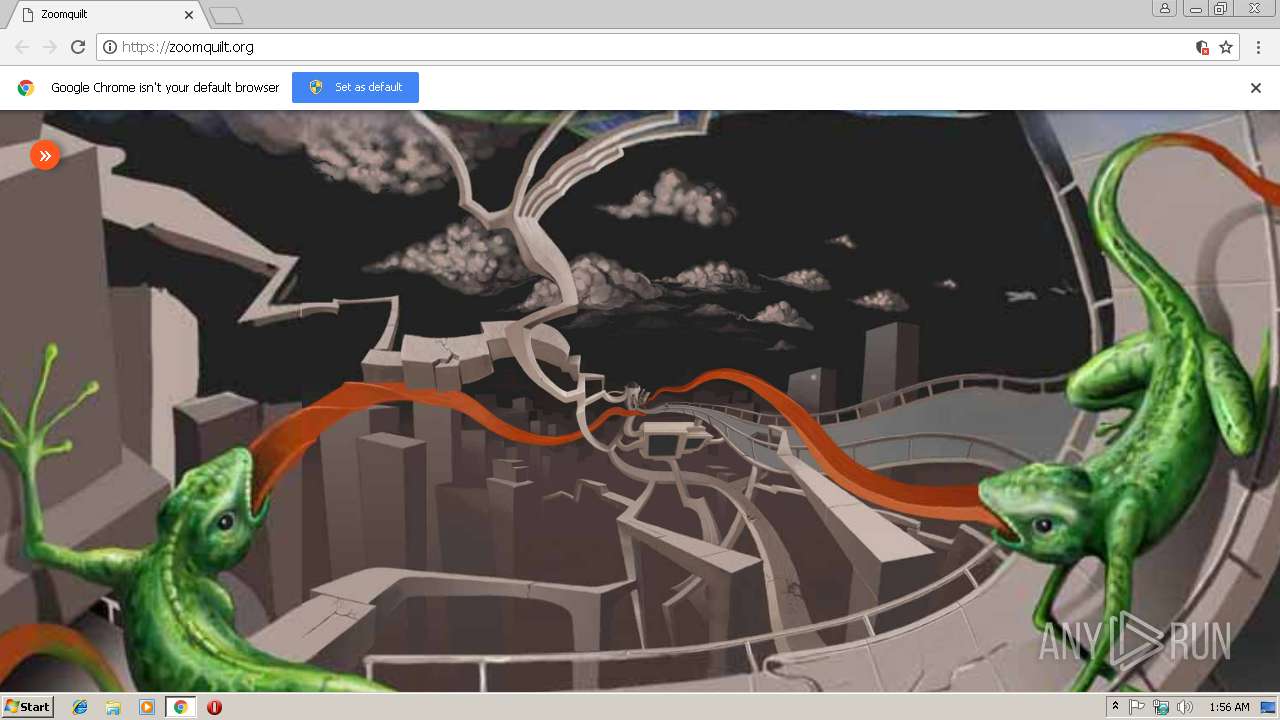View site information icon in address bar
This screenshot has width=1280, height=720.
pyautogui.click(x=110, y=47)
